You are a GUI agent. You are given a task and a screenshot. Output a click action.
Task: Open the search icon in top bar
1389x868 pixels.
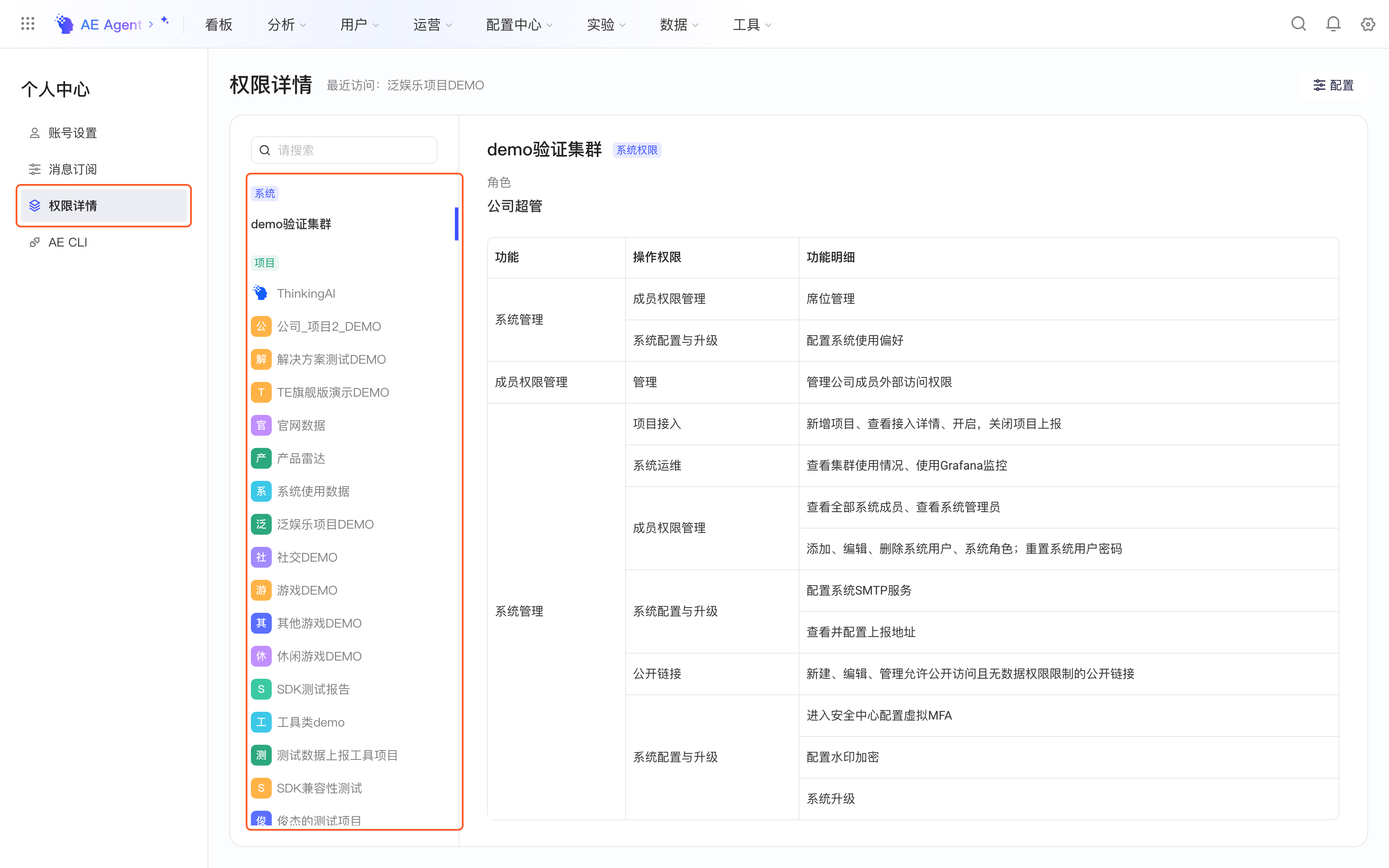(x=1298, y=24)
